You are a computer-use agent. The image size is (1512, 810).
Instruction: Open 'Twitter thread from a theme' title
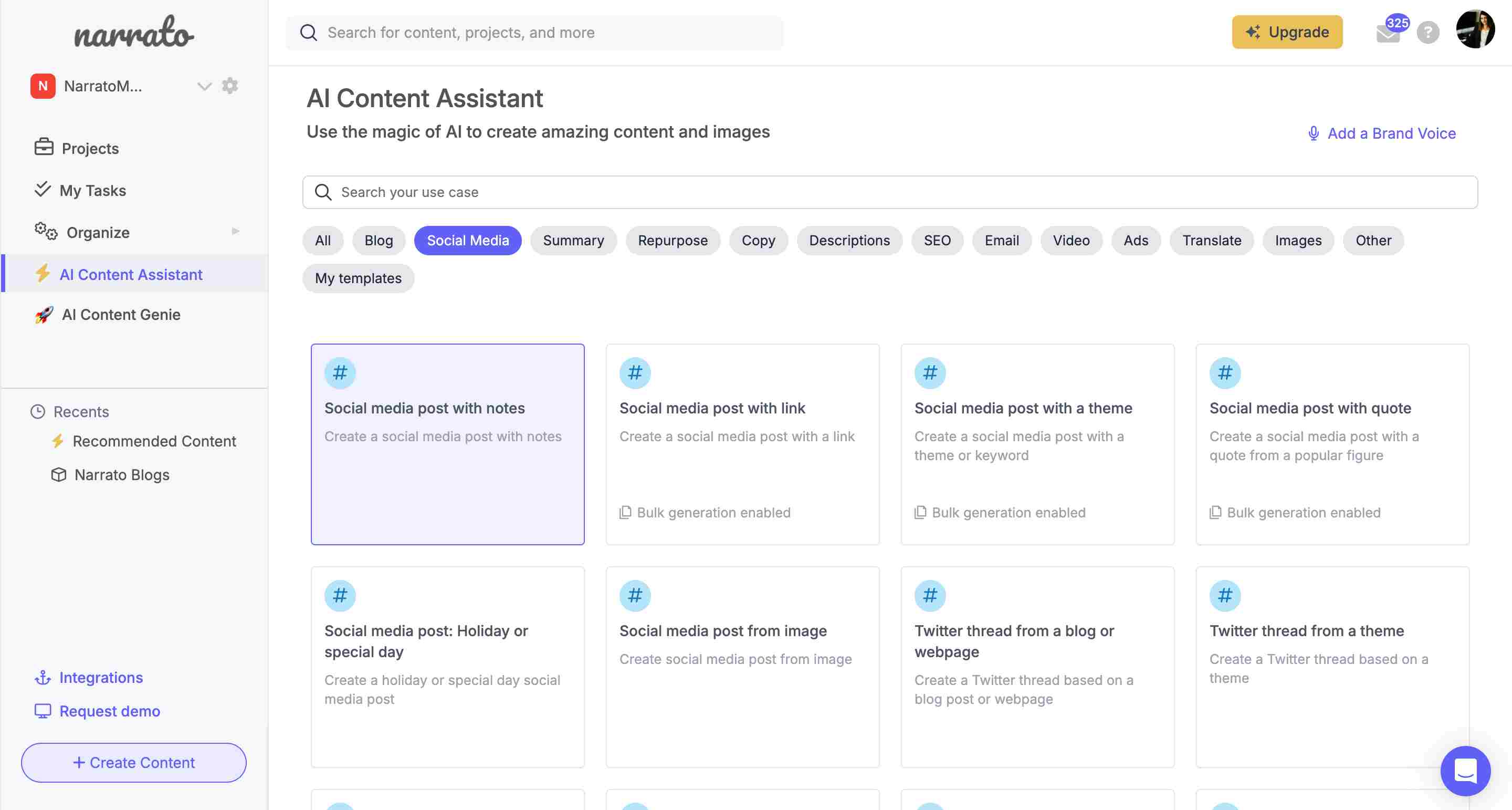click(1307, 630)
